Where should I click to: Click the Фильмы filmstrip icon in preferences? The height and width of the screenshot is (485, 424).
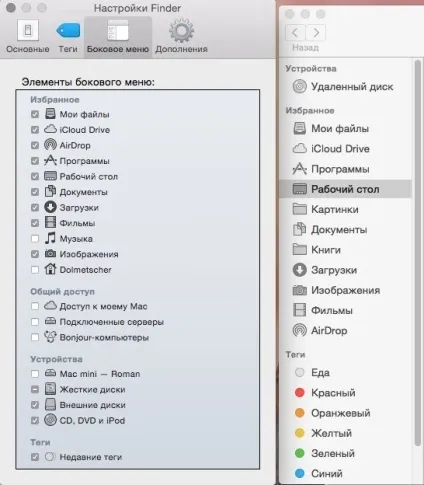(50, 222)
